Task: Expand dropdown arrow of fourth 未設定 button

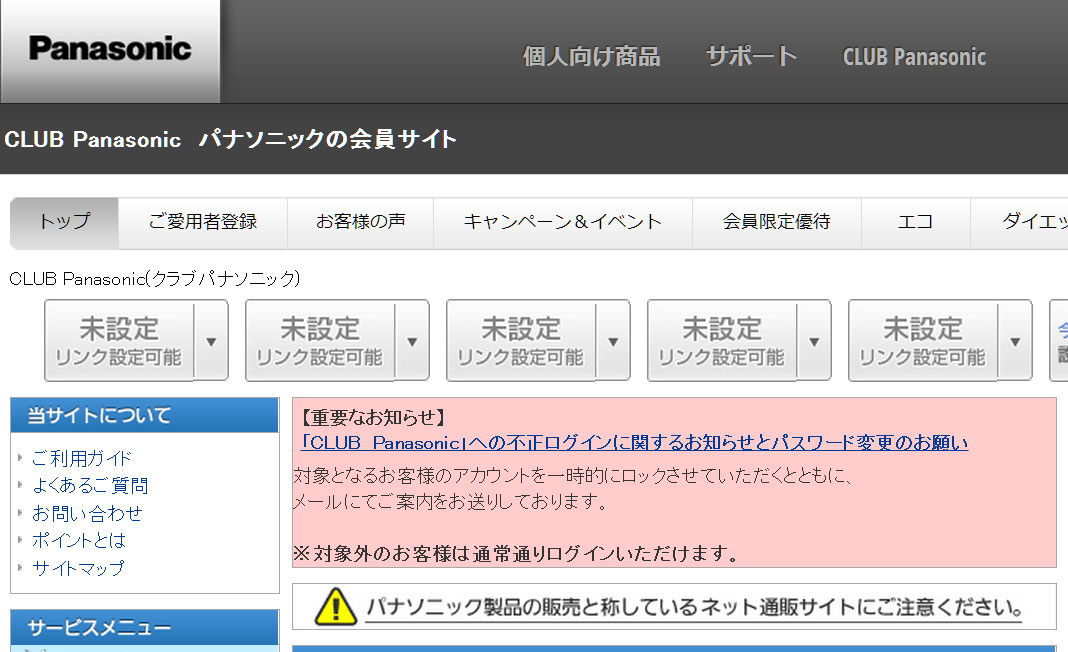Action: tap(814, 341)
